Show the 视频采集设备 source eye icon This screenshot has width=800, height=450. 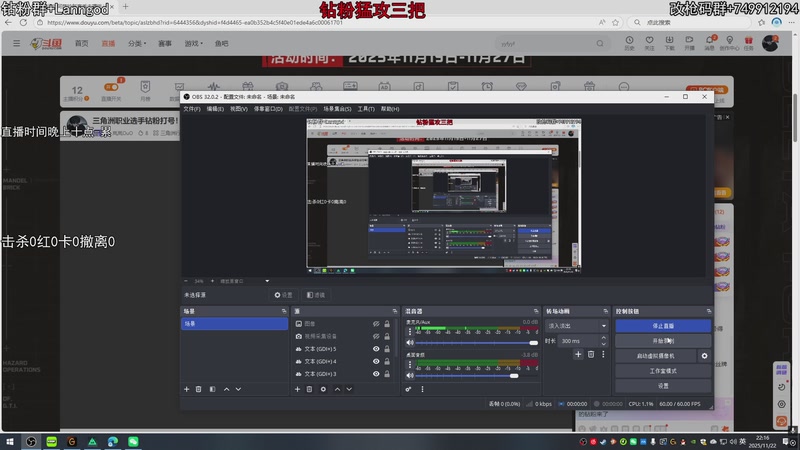pyautogui.click(x=376, y=337)
